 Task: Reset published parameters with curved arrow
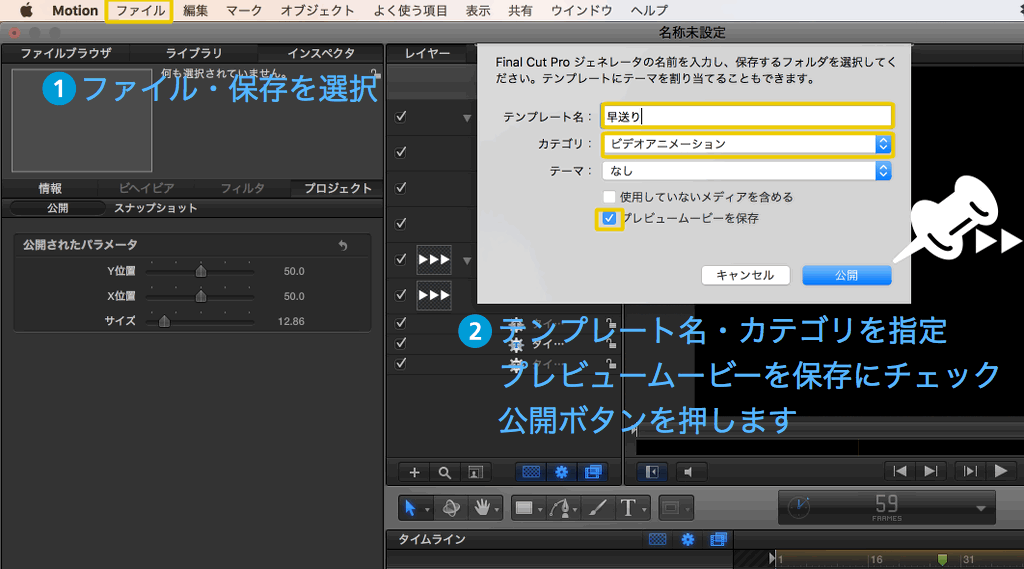click(x=343, y=246)
